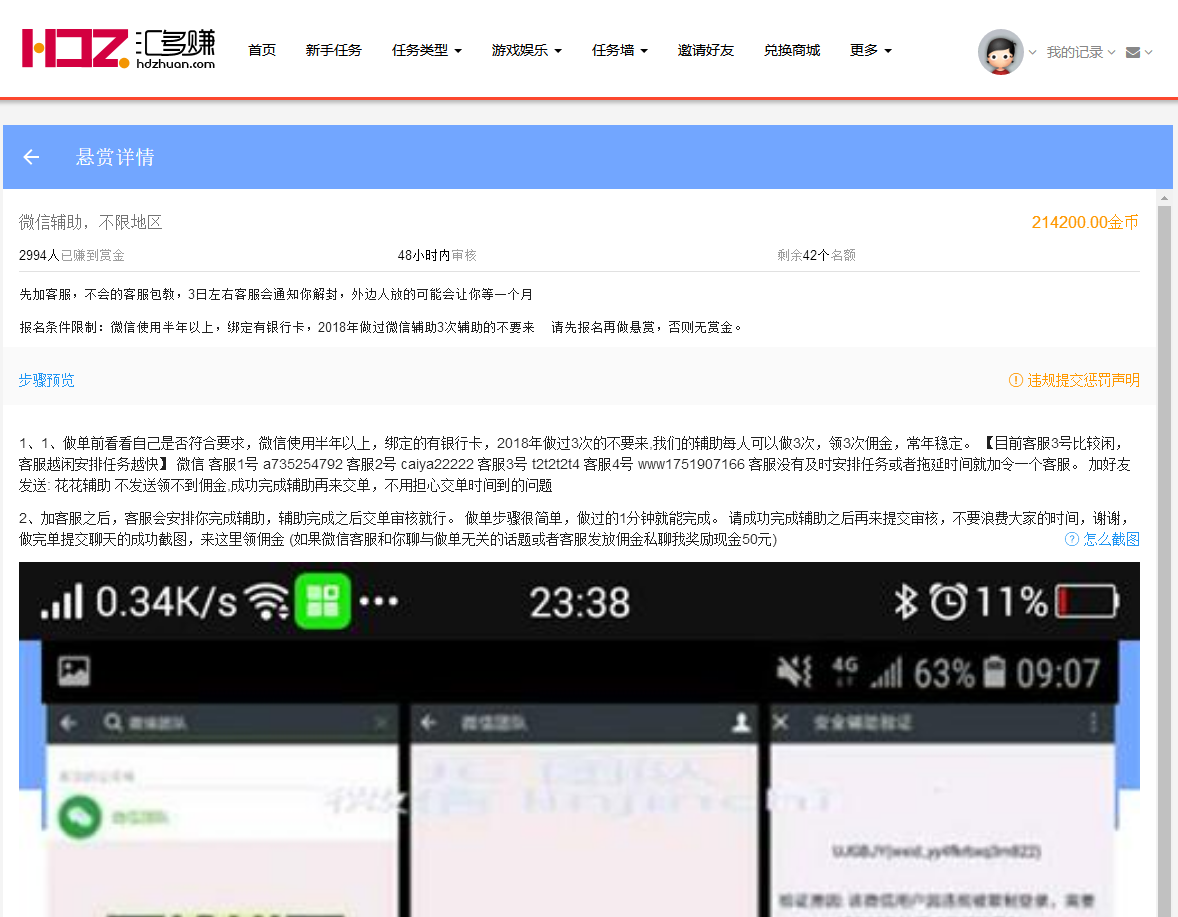Expand the arrow next to the avatar
Screen dimensions: 1178x917
click(1032, 53)
